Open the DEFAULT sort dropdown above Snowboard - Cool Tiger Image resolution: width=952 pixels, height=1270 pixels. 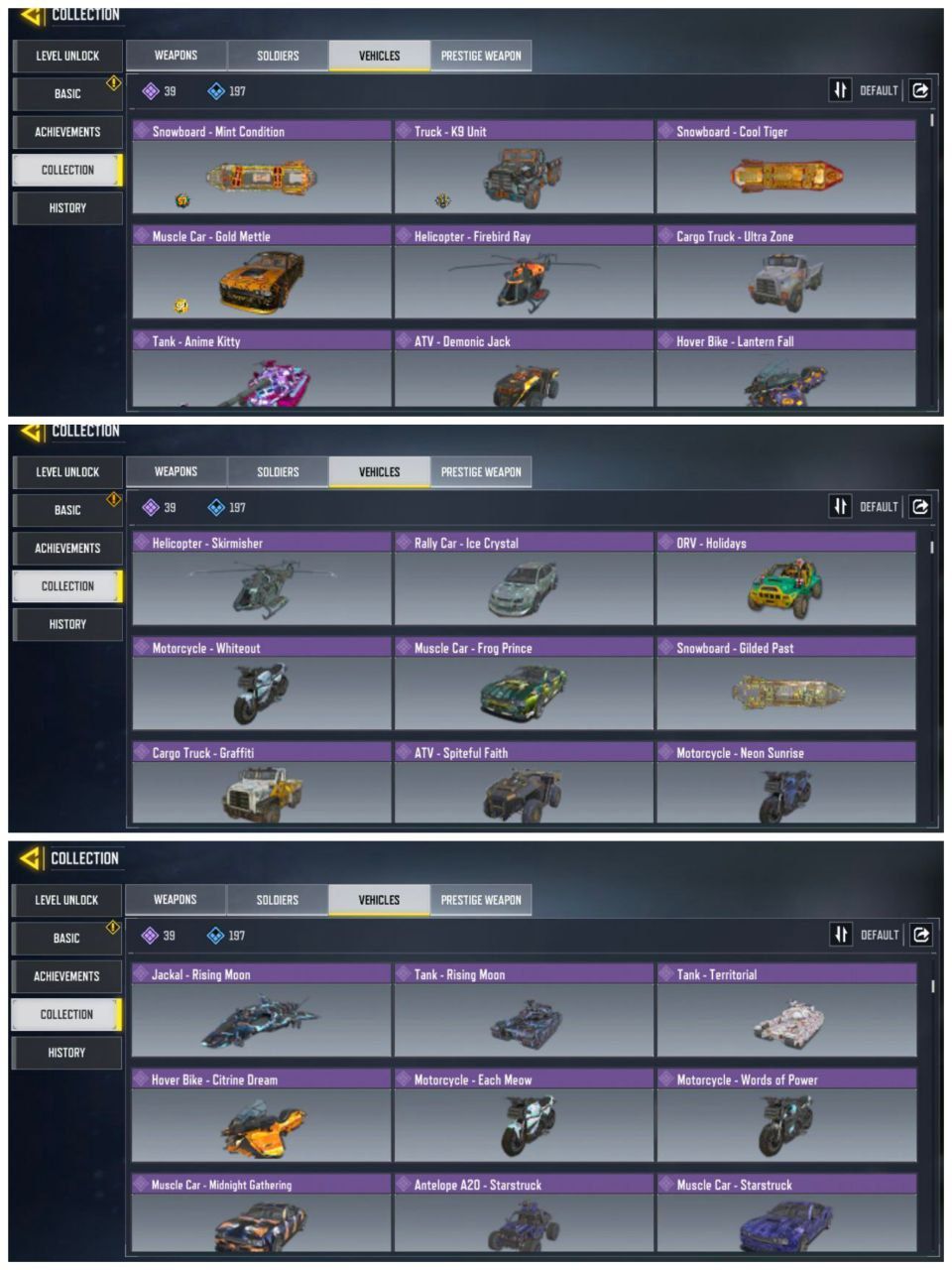point(880,90)
